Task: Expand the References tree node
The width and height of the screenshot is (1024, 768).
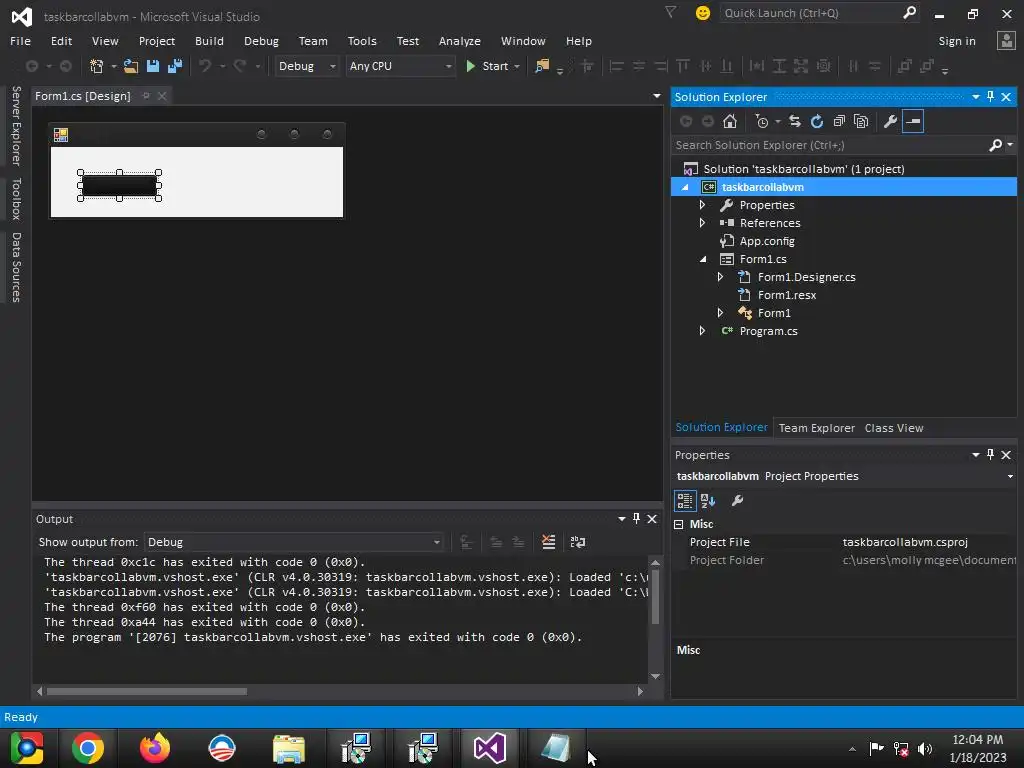Action: (x=703, y=223)
